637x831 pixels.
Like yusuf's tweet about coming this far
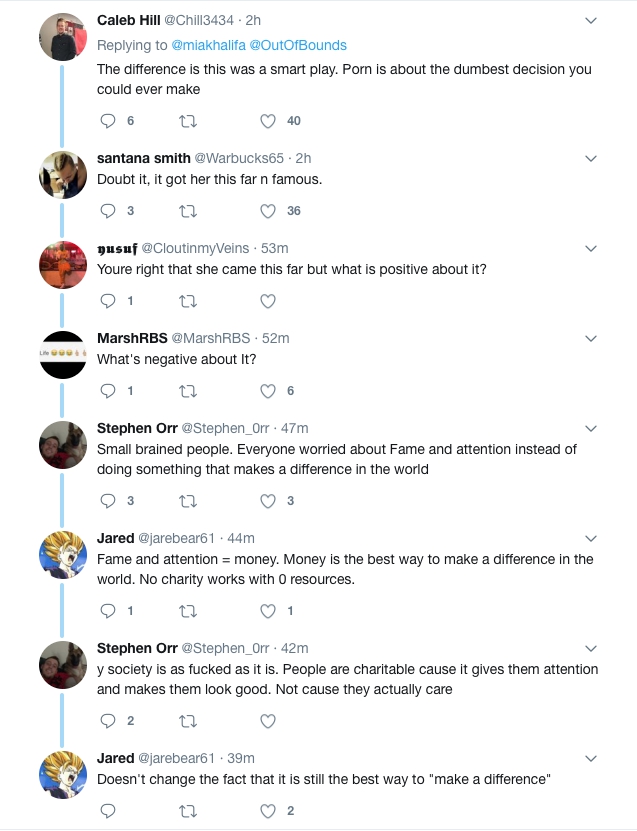(x=267, y=300)
